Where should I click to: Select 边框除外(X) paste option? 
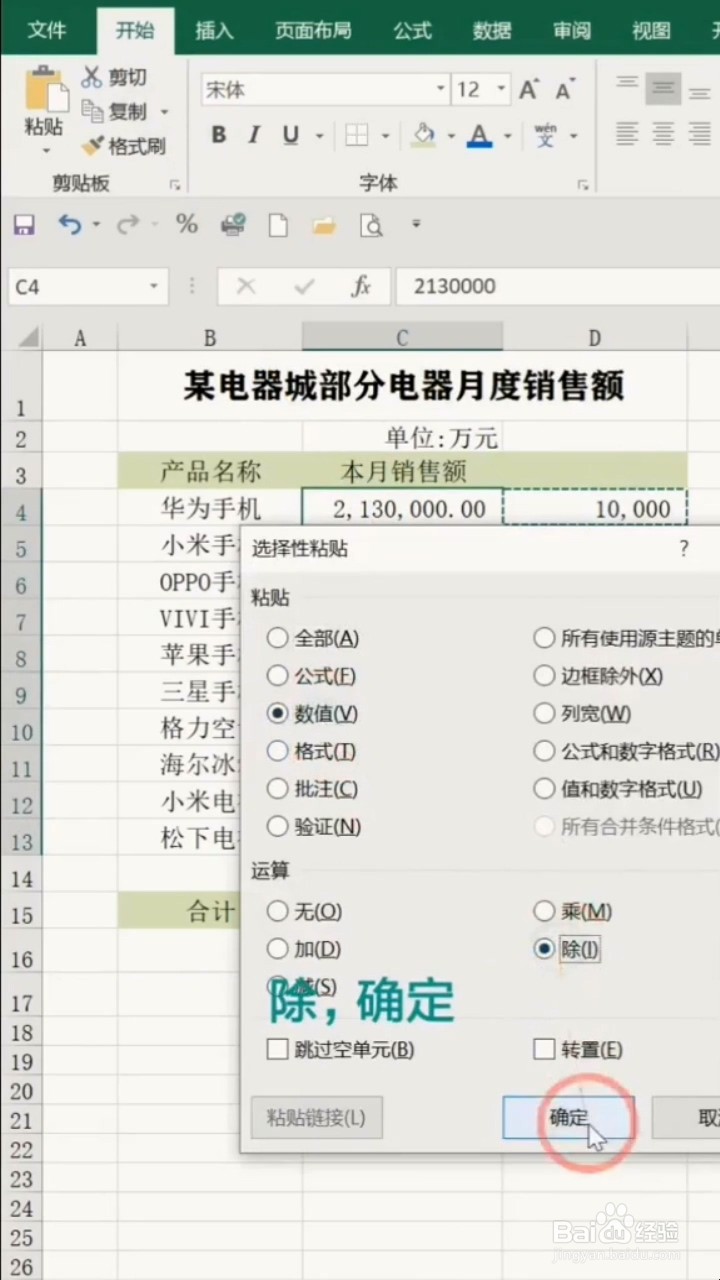(x=599, y=676)
